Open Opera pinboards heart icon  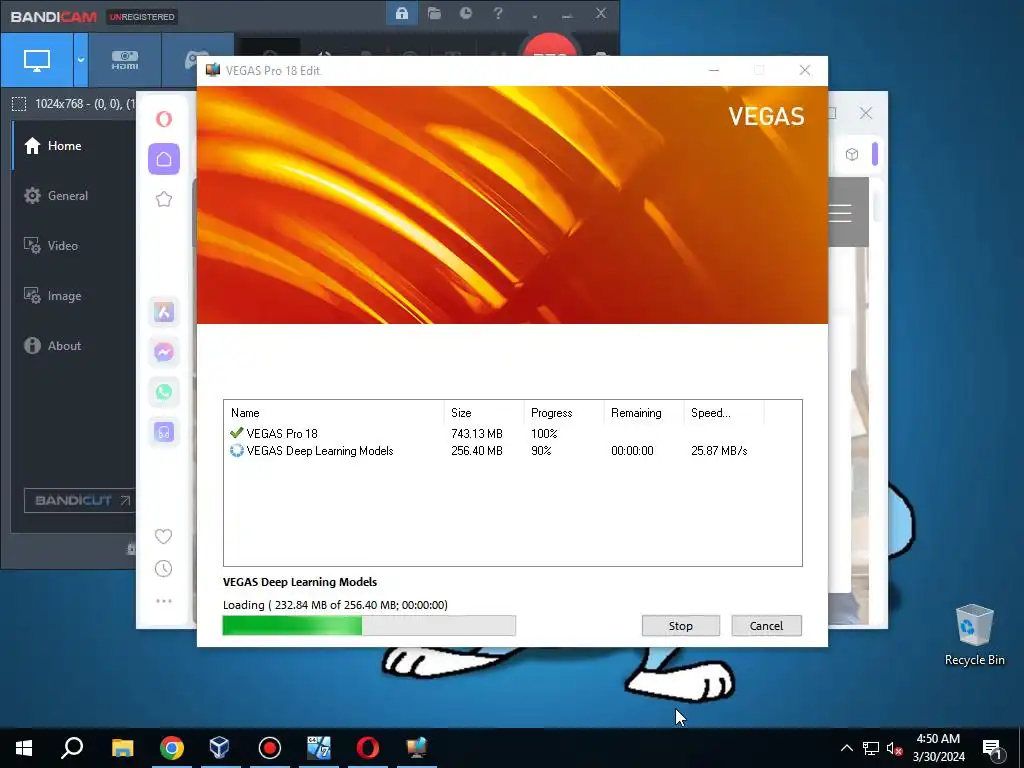pos(163,536)
